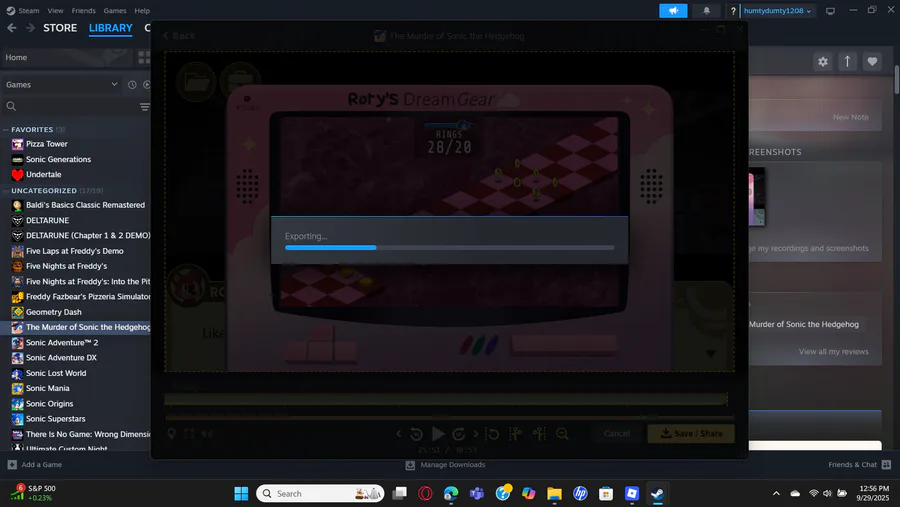The width and height of the screenshot is (900, 507).
Task: Open game settings gear icon
Action: (823, 61)
